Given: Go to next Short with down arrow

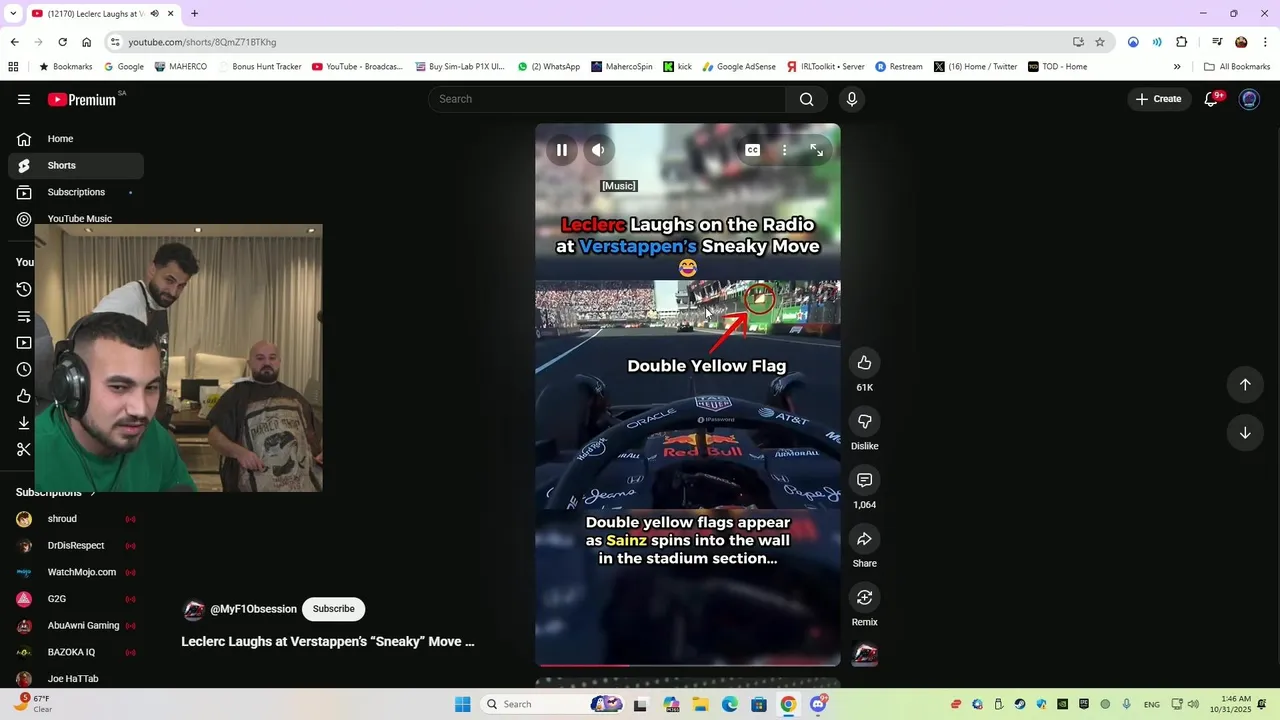Looking at the screenshot, I should [x=1245, y=433].
